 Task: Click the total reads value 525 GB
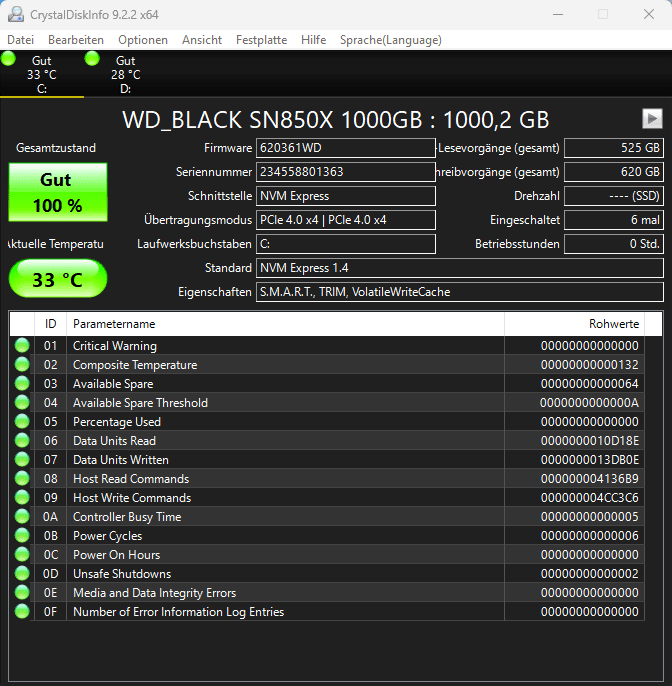pos(614,148)
